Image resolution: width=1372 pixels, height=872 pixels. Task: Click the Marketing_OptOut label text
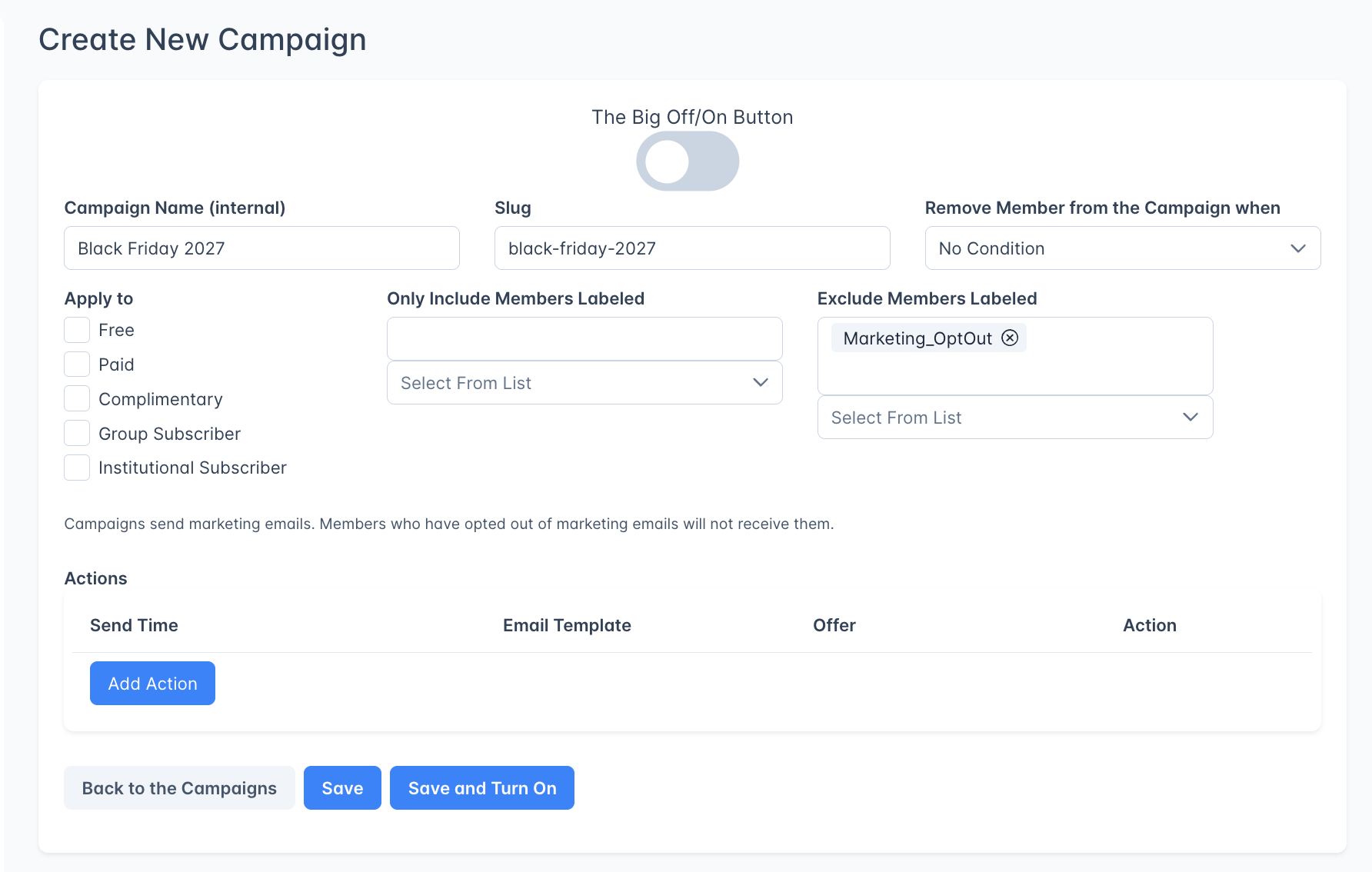pyautogui.click(x=917, y=338)
